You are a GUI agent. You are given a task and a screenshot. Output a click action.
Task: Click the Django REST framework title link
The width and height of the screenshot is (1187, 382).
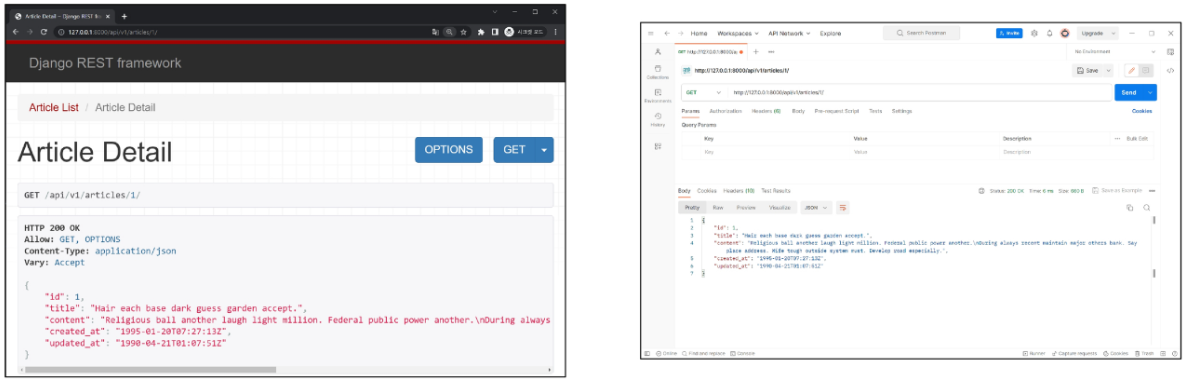(x=105, y=63)
